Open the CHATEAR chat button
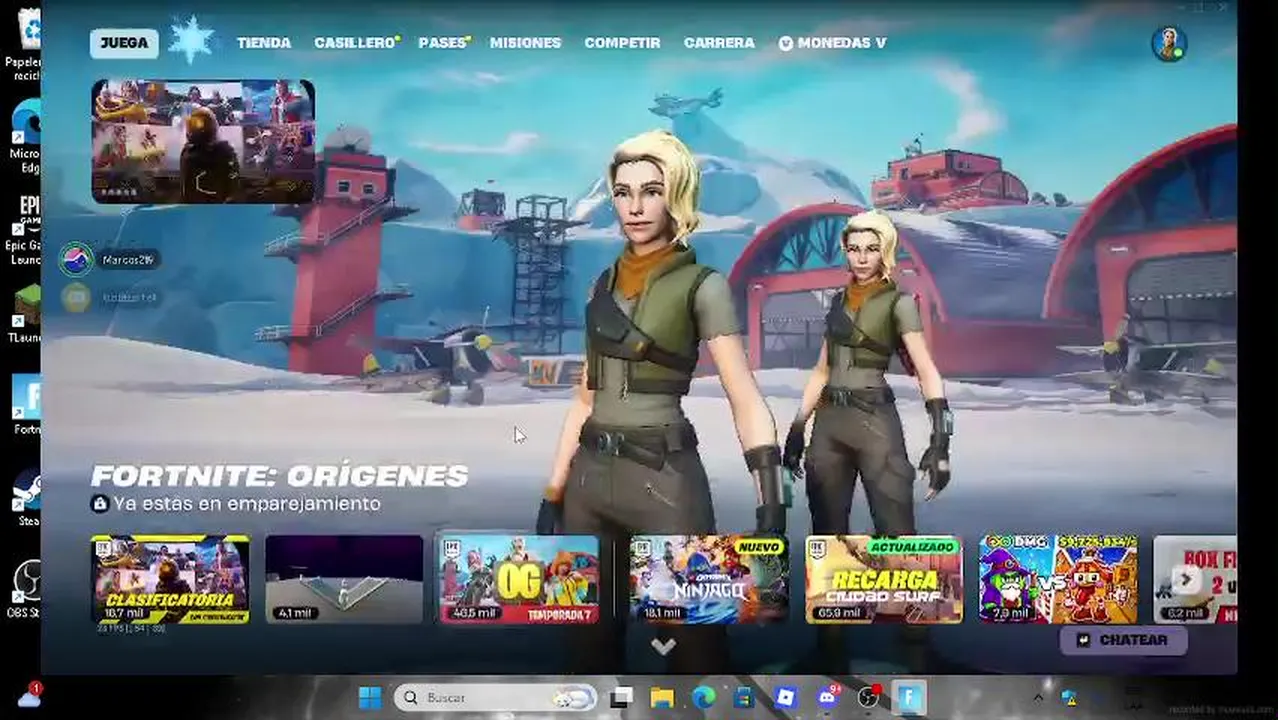 coord(1123,640)
